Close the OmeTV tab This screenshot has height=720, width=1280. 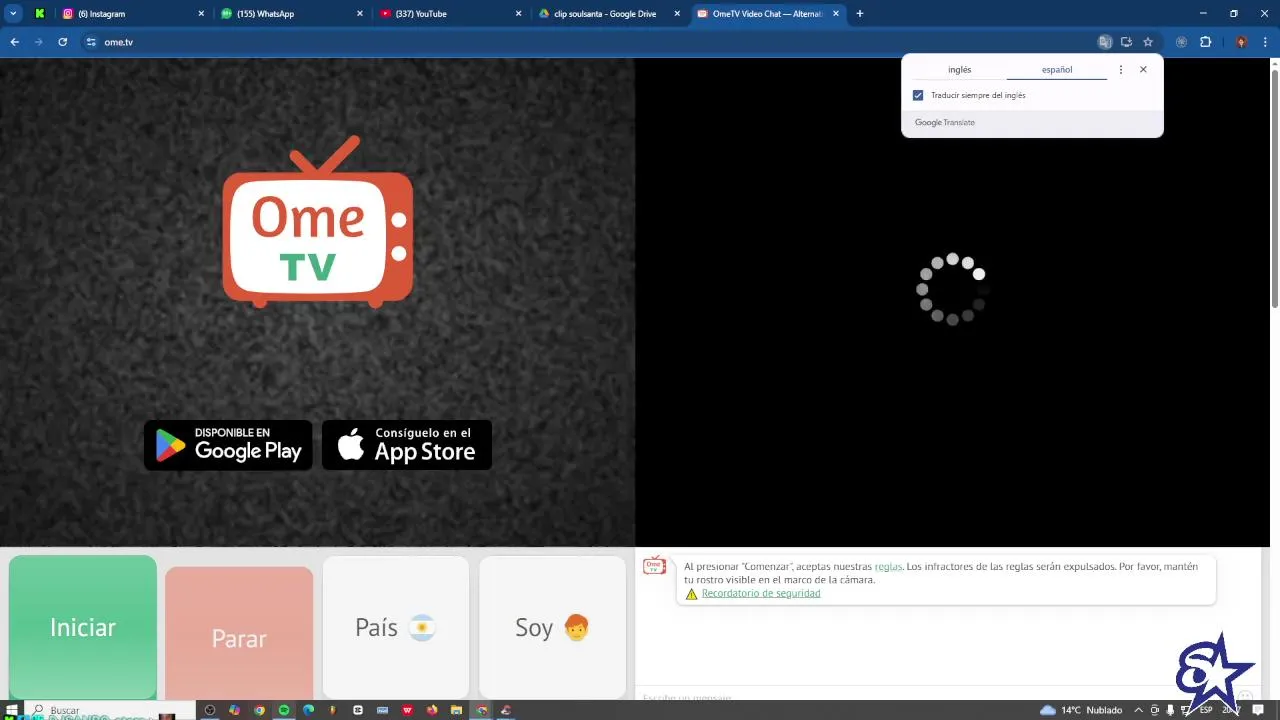(836, 14)
